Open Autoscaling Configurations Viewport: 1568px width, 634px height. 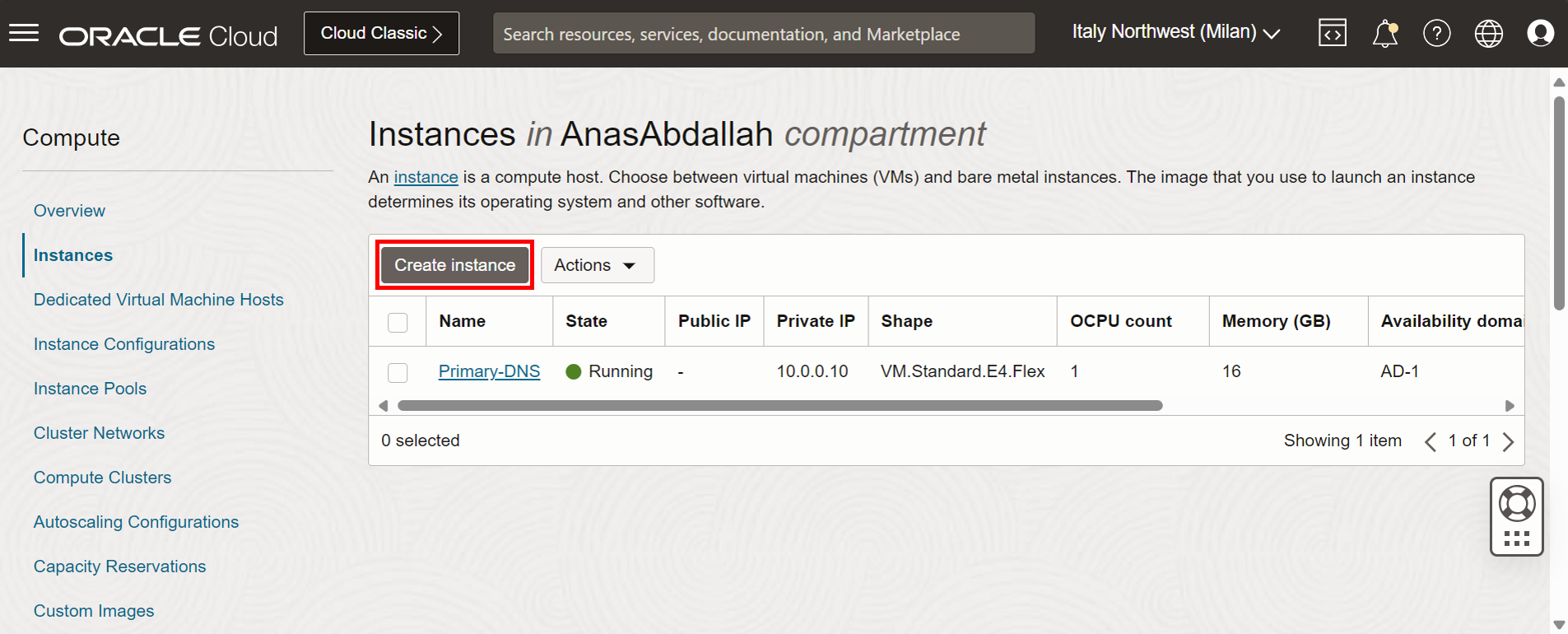click(136, 522)
